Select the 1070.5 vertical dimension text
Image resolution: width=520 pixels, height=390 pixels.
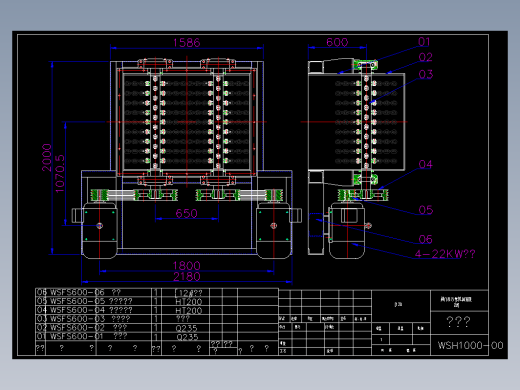pos(59,173)
